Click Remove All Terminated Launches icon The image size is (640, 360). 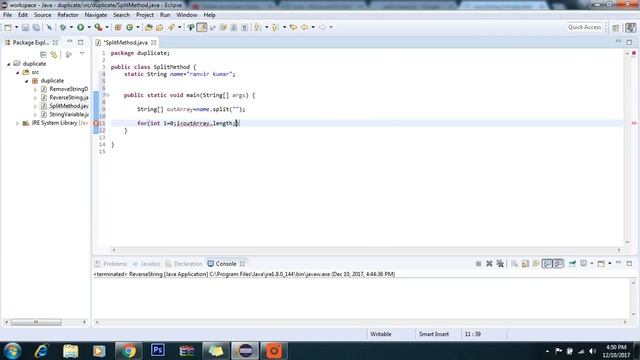coord(500,264)
